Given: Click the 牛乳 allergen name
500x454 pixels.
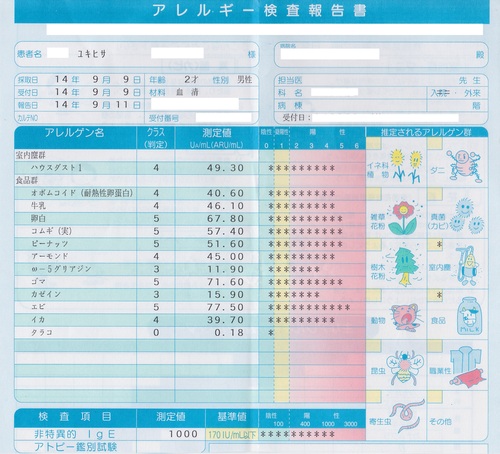Looking at the screenshot, I should coord(38,206).
